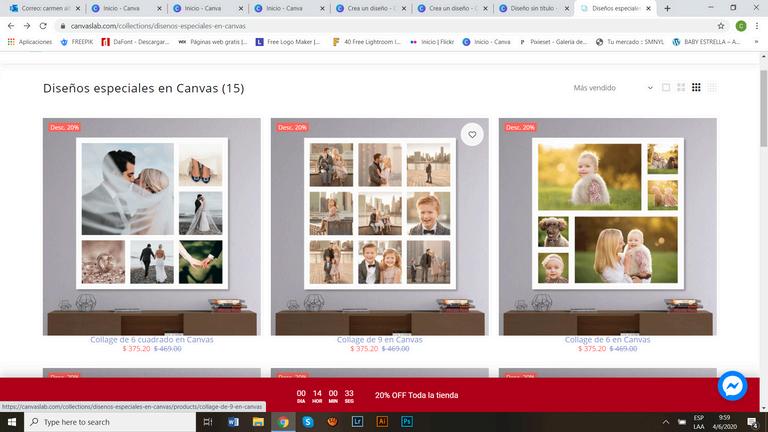This screenshot has width=768, height=432.
Task: Open File Explorer from taskbar
Action: pyautogui.click(x=258, y=422)
